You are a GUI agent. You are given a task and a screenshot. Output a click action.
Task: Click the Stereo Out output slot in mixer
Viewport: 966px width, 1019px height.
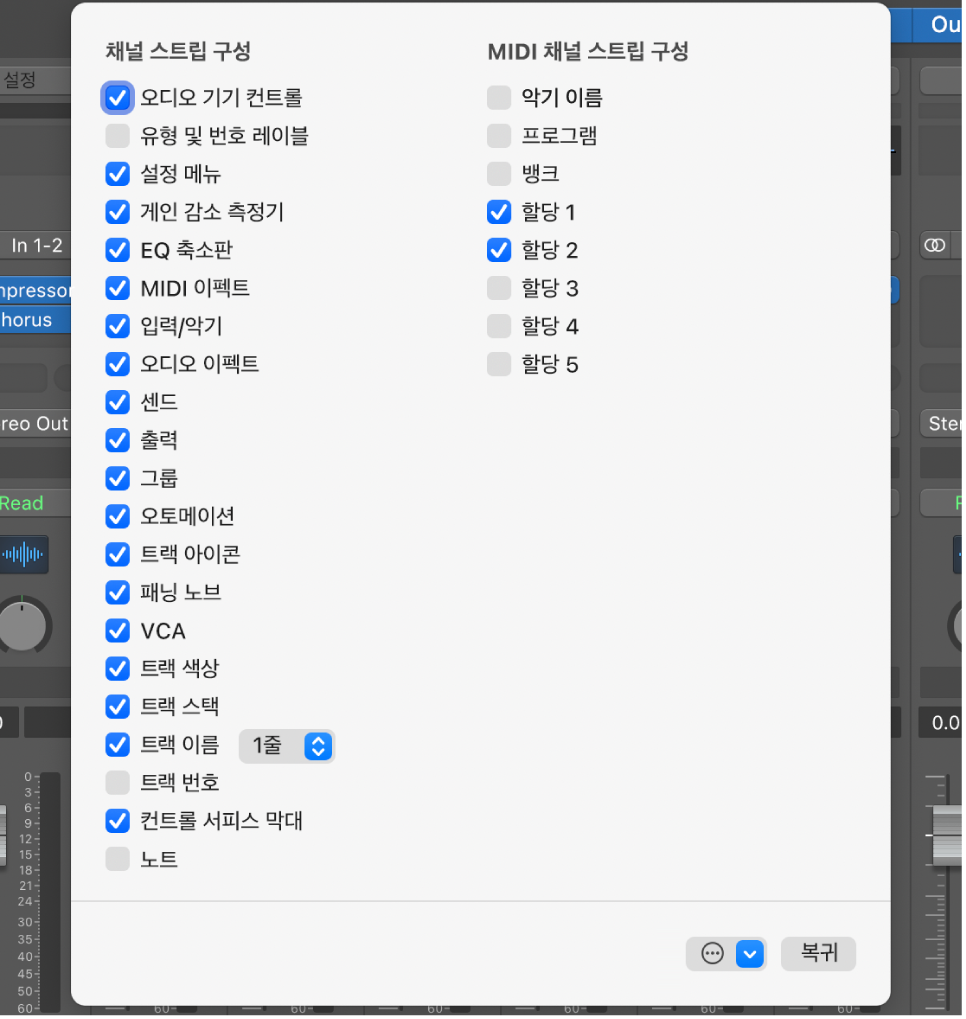[36, 424]
